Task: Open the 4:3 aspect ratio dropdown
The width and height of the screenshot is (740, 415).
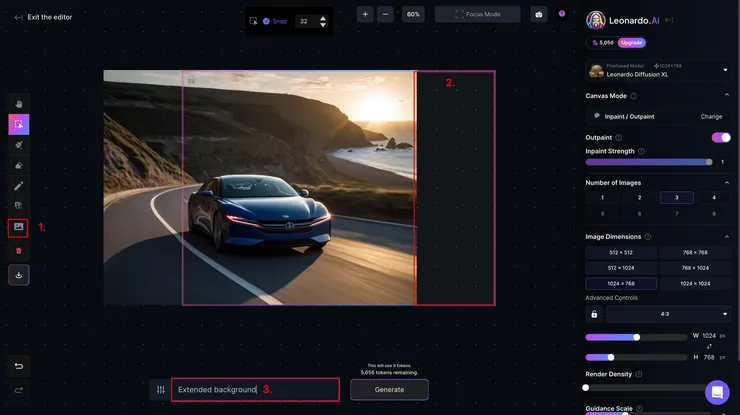Action: point(668,314)
